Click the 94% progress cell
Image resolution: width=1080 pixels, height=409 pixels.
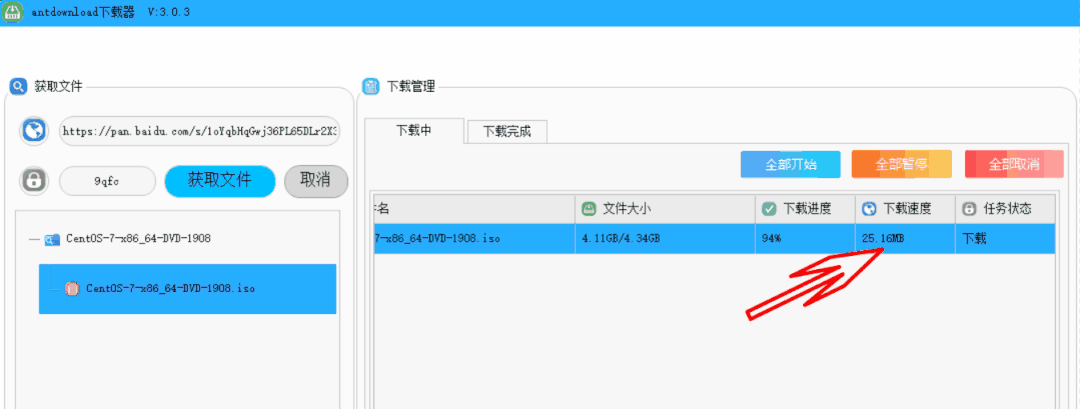coord(805,239)
